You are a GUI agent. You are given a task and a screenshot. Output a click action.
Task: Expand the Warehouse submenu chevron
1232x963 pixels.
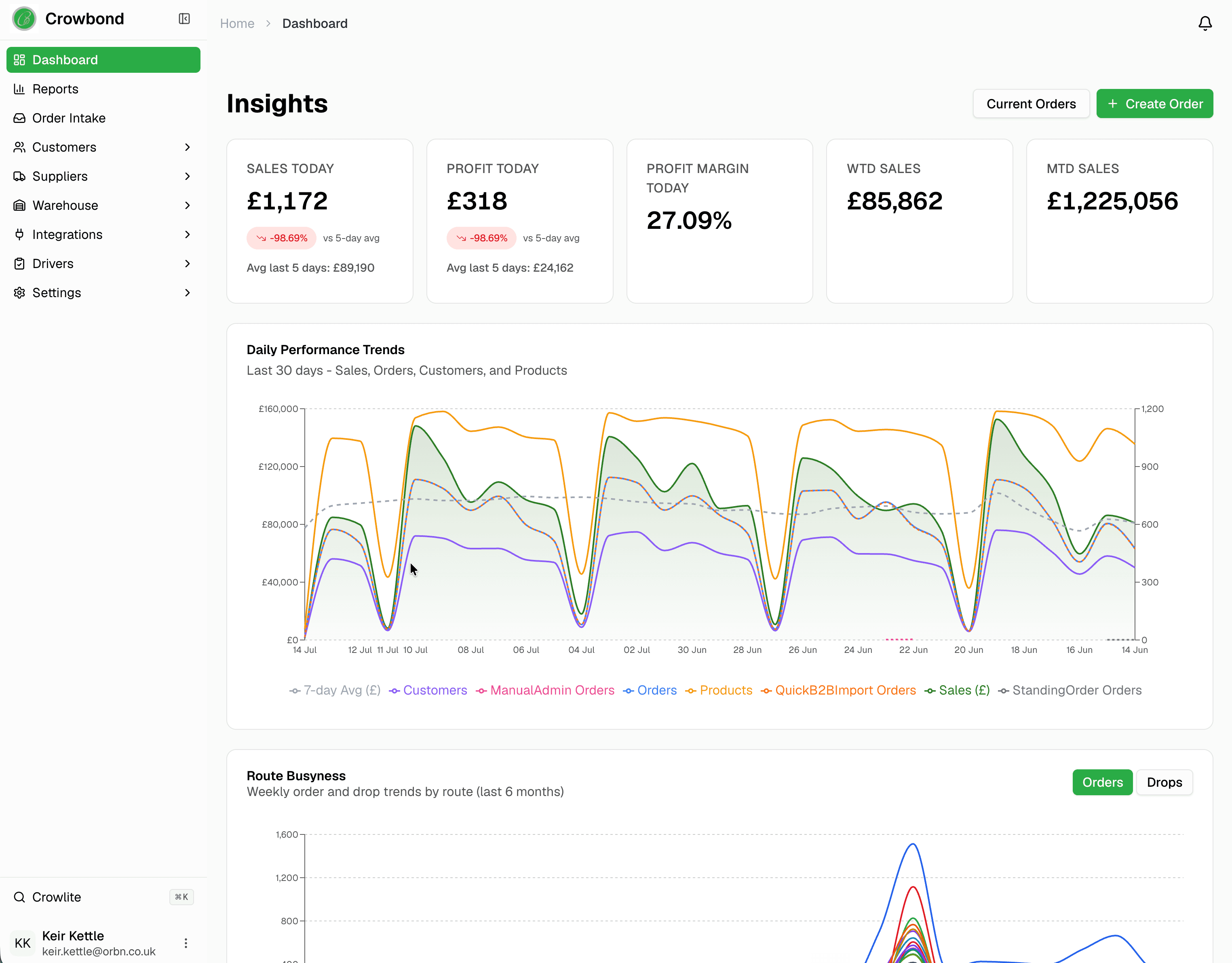pyautogui.click(x=187, y=205)
